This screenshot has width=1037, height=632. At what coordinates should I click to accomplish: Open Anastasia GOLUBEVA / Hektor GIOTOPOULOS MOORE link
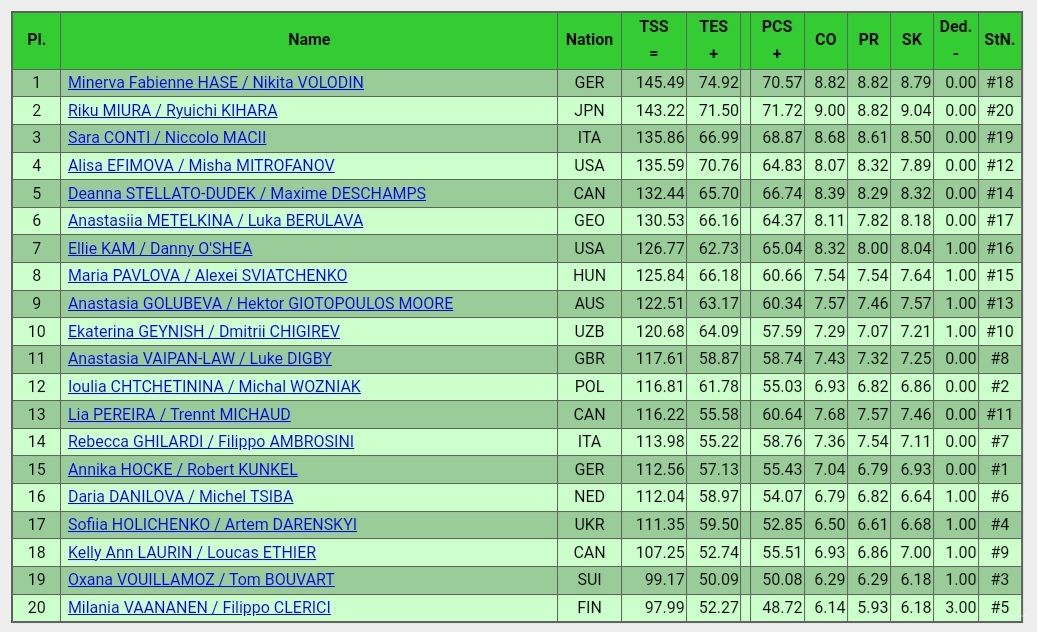point(261,303)
